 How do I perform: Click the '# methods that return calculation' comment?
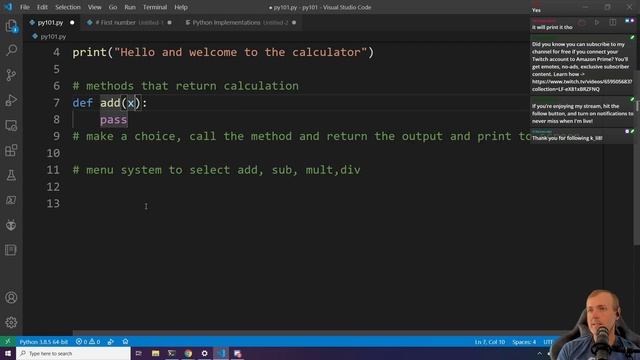pyautogui.click(x=186, y=86)
